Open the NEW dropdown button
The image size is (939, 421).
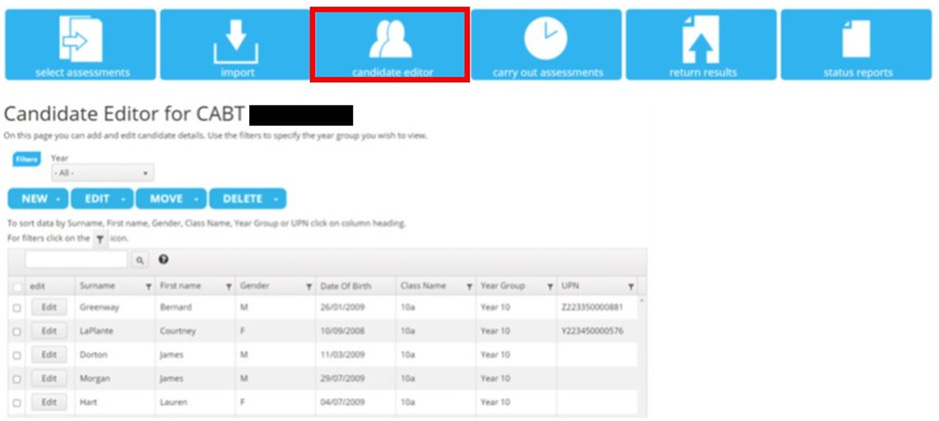(38, 199)
